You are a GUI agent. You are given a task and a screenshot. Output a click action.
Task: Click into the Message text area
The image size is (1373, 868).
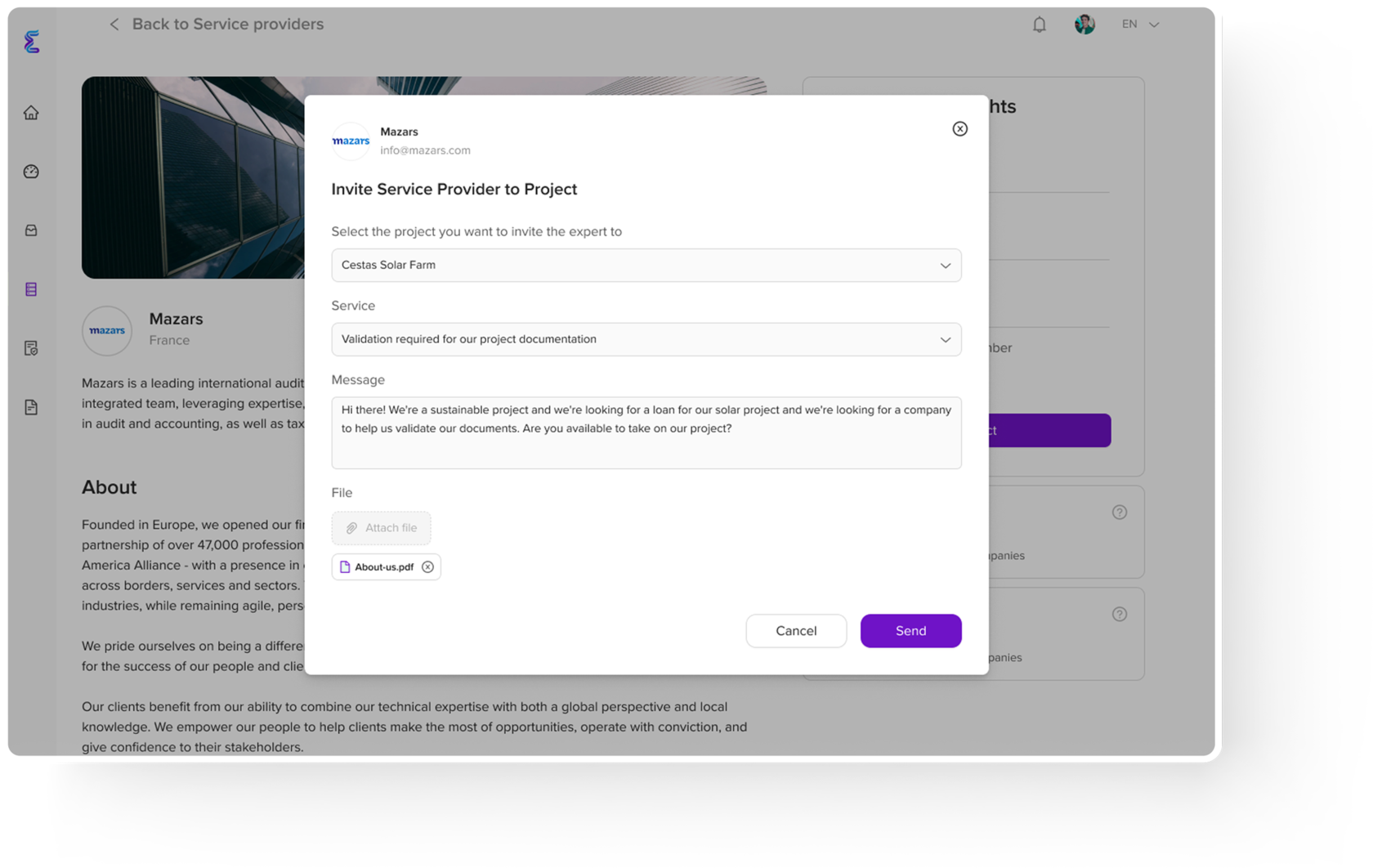coord(646,432)
